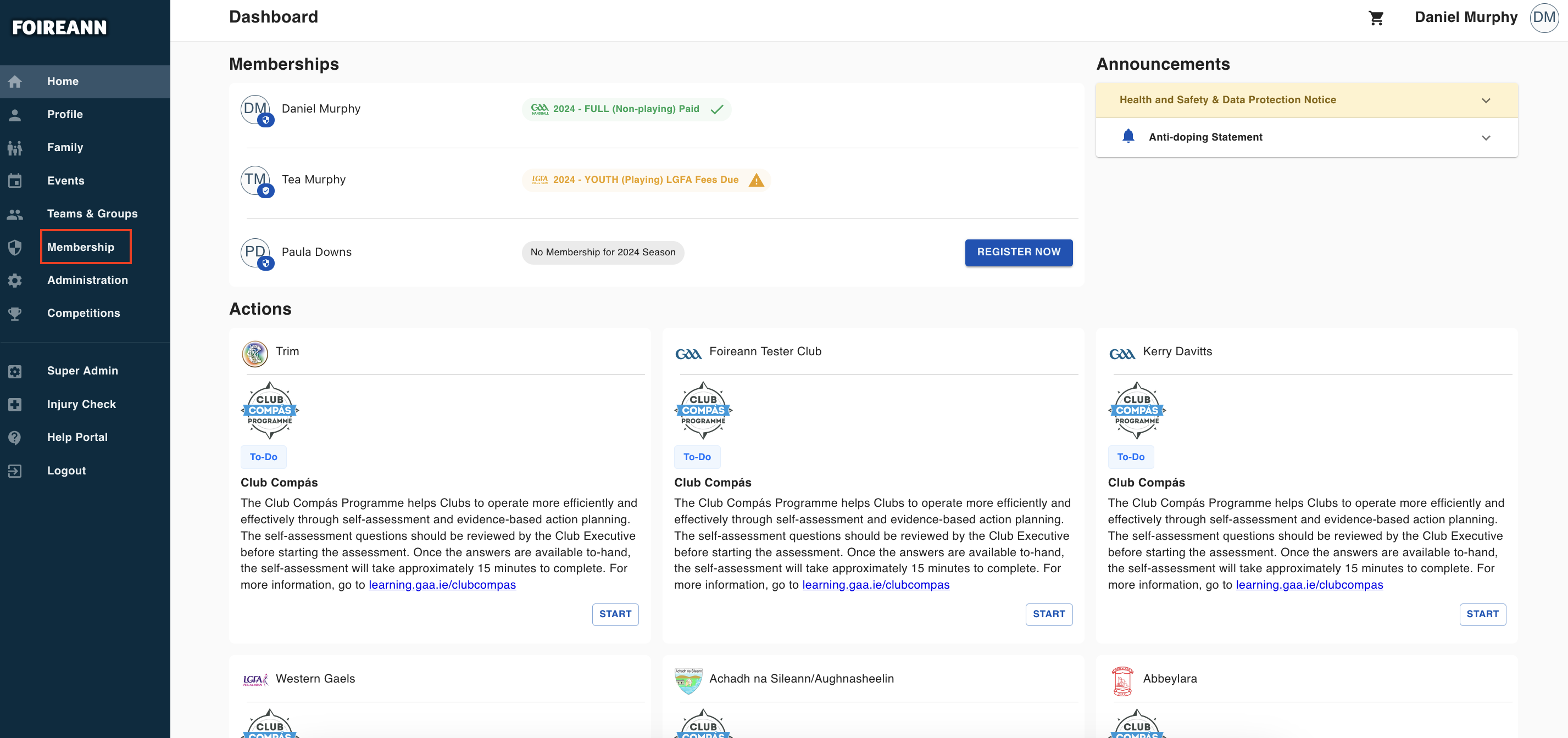Go to Family in the sidebar

pyautogui.click(x=85, y=148)
